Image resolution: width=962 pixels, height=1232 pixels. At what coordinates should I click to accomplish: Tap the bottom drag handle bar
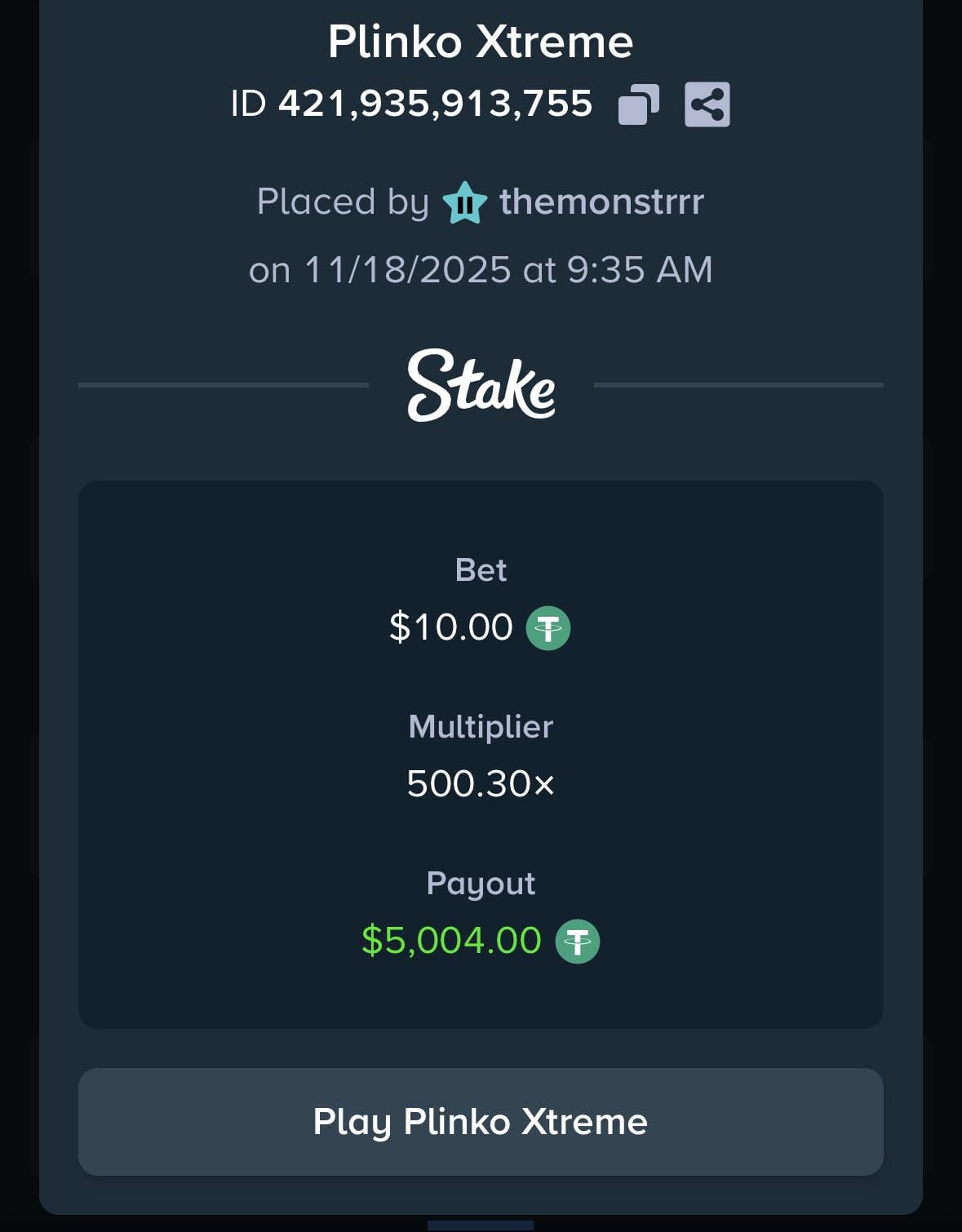pyautogui.click(x=481, y=1225)
